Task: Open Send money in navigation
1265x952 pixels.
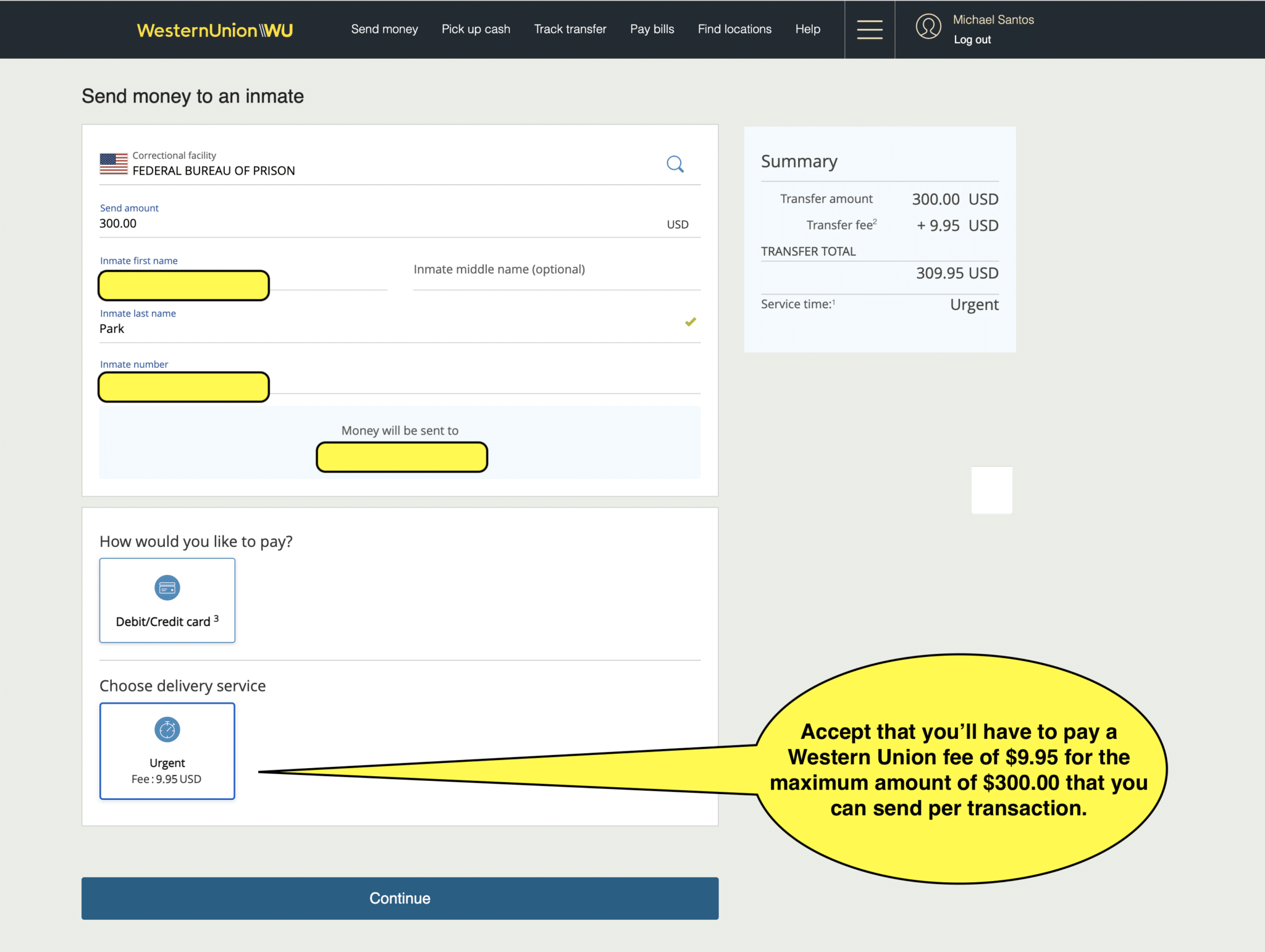Action: coord(384,29)
